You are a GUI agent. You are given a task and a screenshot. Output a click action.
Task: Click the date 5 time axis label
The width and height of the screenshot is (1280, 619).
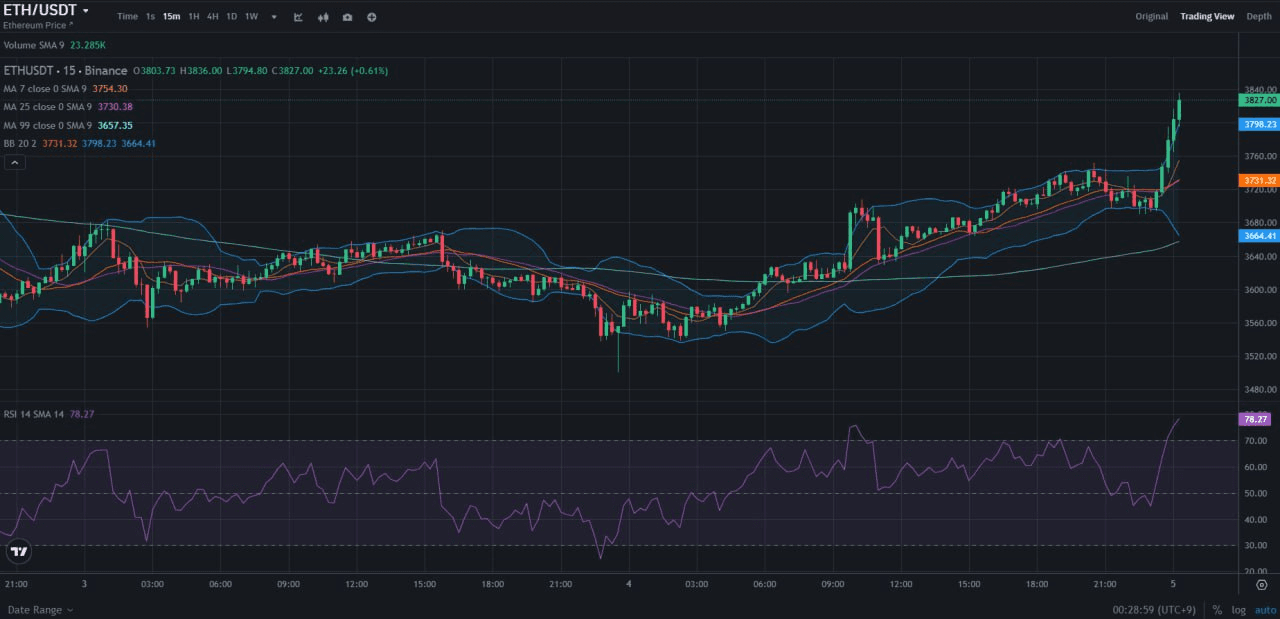pyautogui.click(x=1172, y=584)
